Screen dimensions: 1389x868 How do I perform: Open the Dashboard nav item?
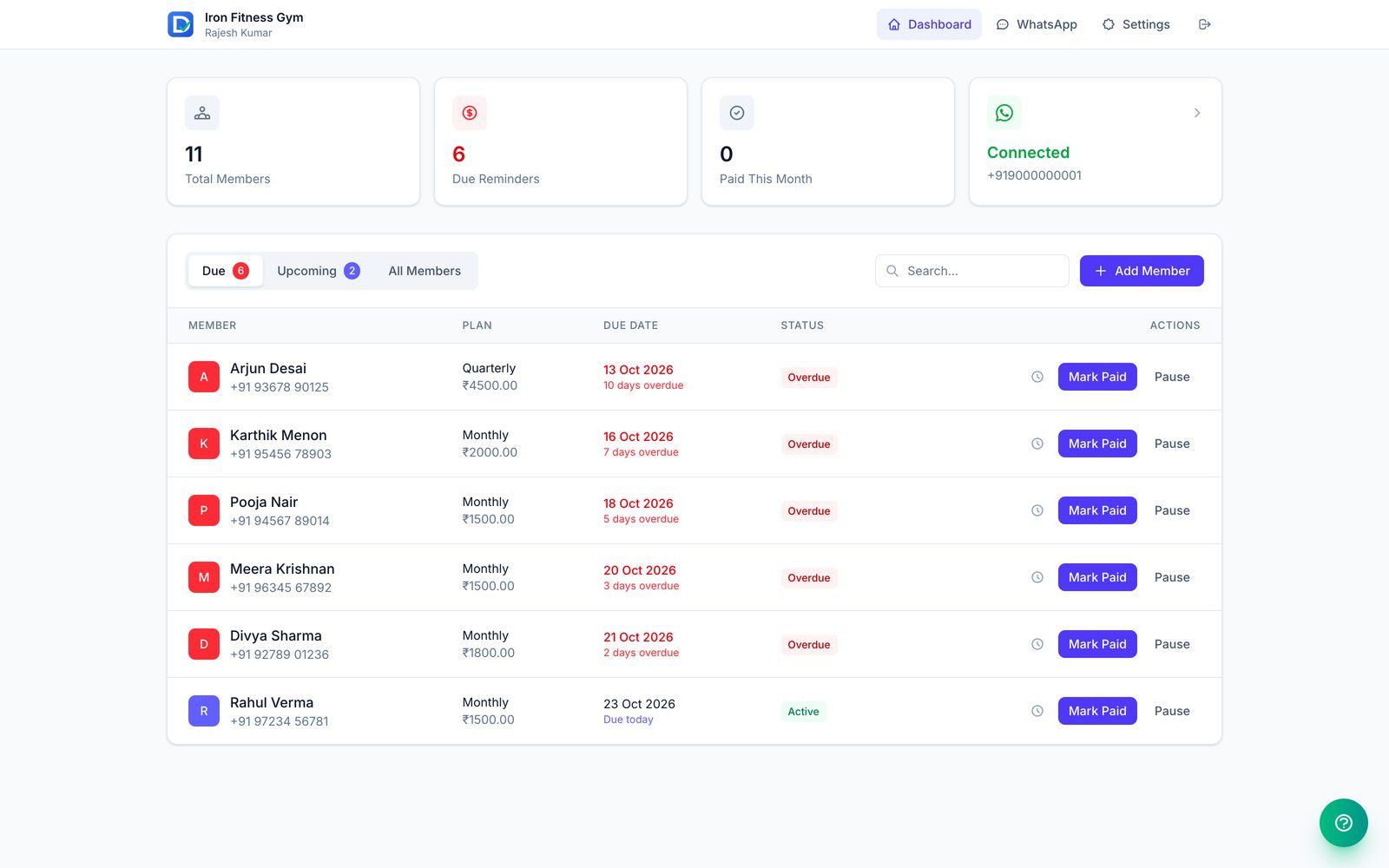click(x=929, y=24)
